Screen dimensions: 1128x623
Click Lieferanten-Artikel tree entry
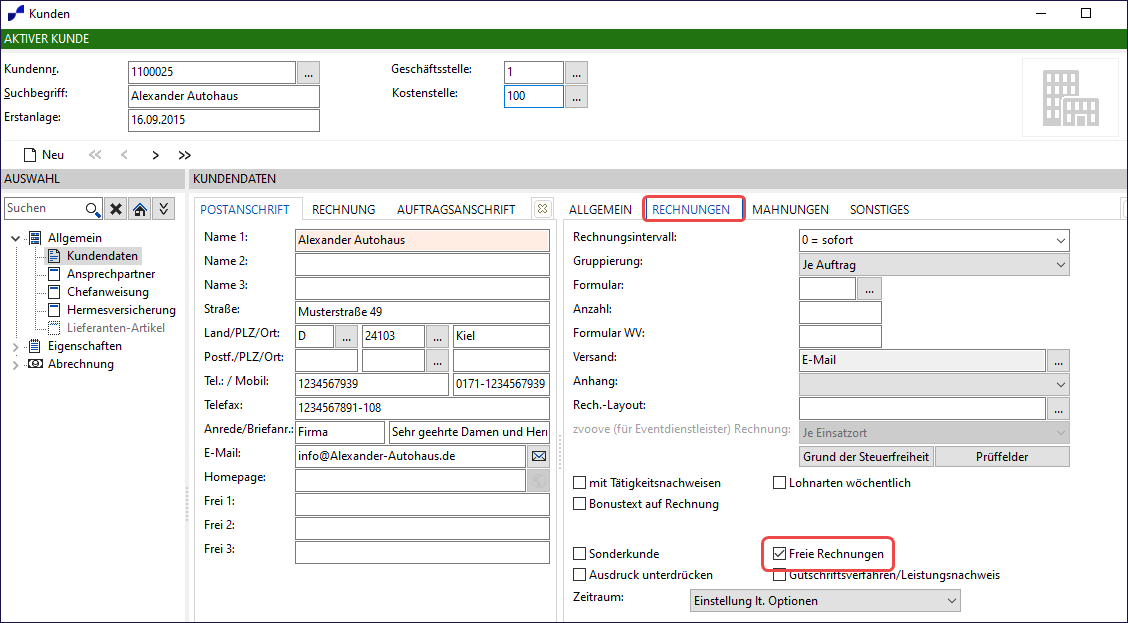pyautogui.click(x=116, y=328)
